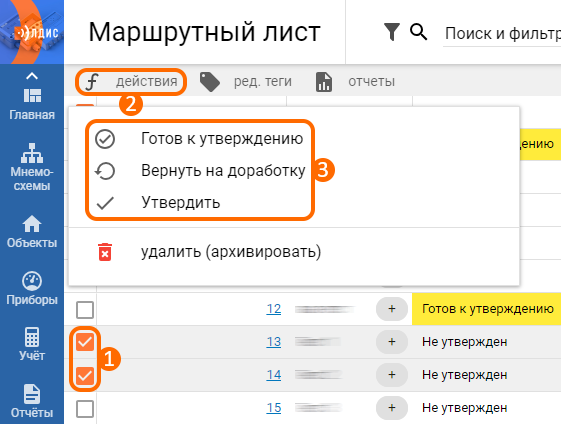Viewport: 561px width, 424px height.
Task: Tick the checkbox for row 12
Action: 85,310
